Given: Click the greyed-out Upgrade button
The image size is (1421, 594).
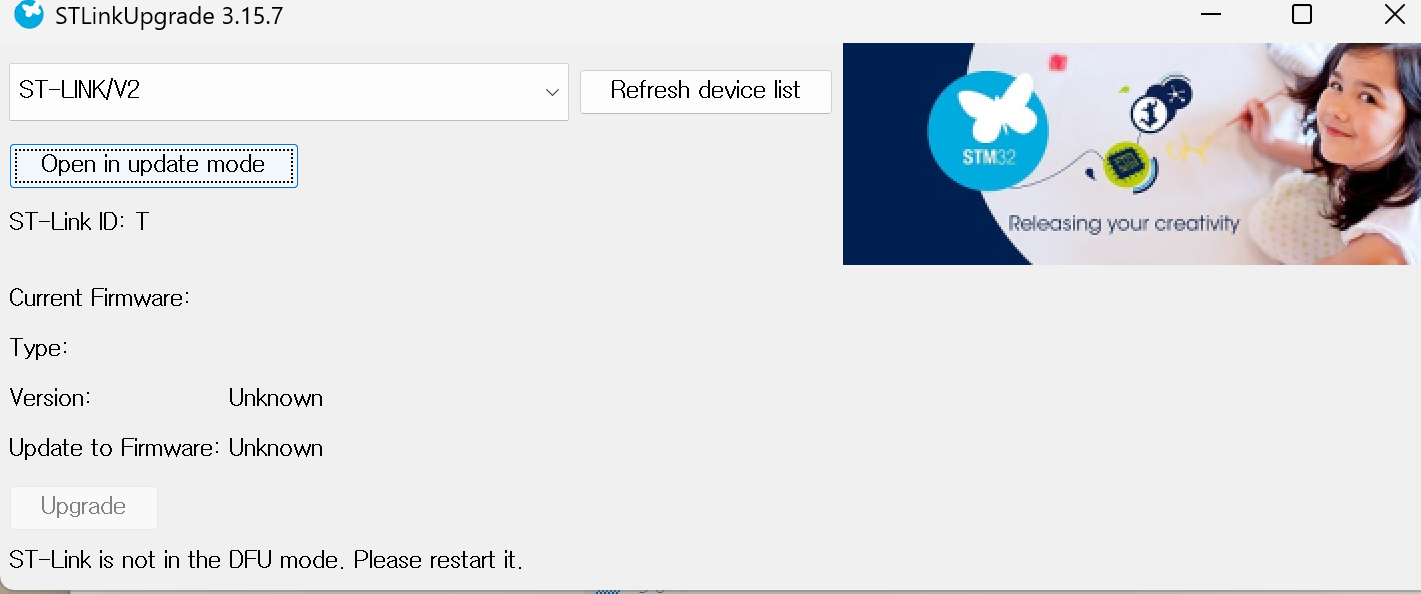Looking at the screenshot, I should point(84,507).
